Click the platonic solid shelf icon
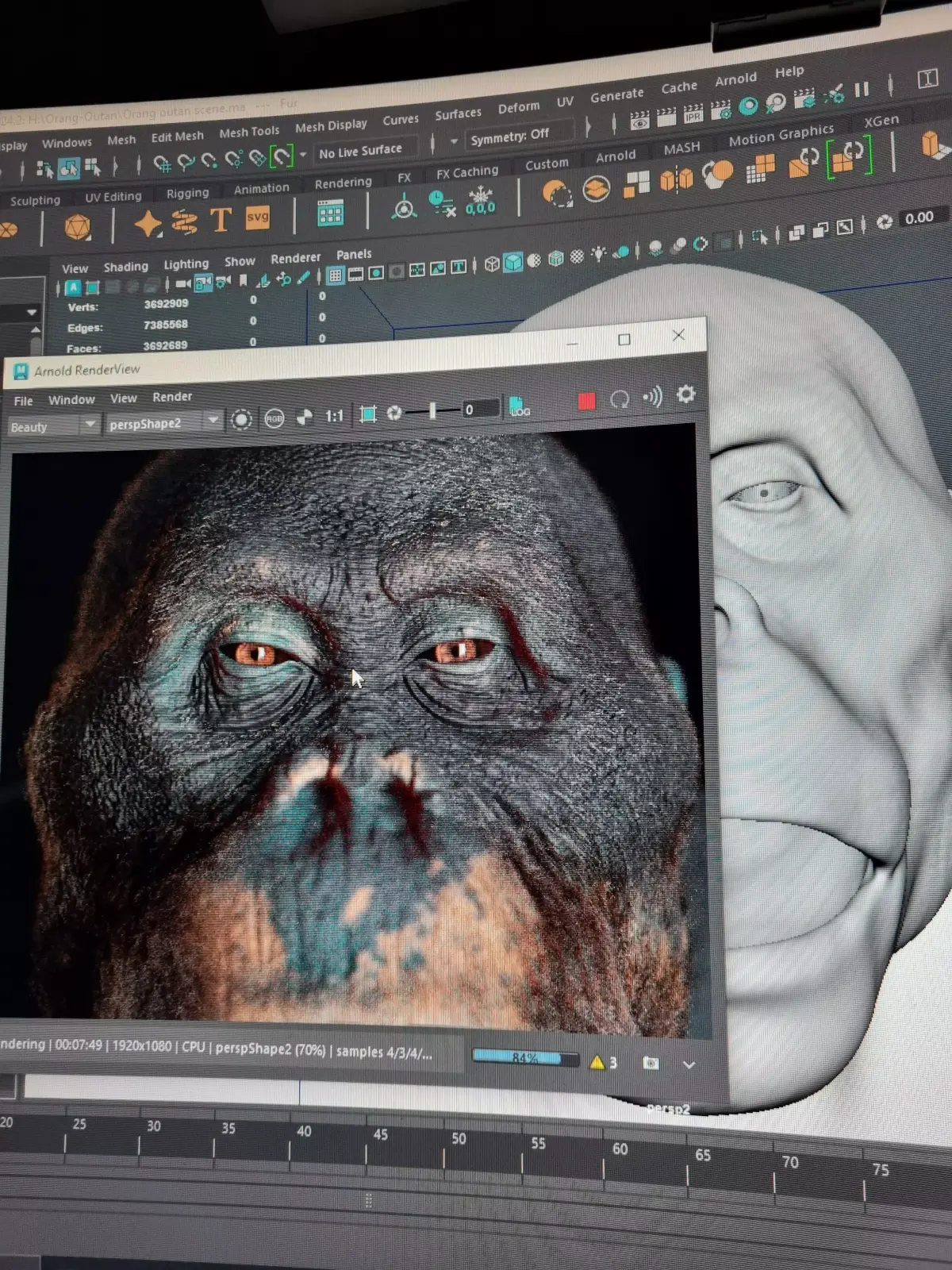Viewport: 952px width, 1270px height. 78,229
